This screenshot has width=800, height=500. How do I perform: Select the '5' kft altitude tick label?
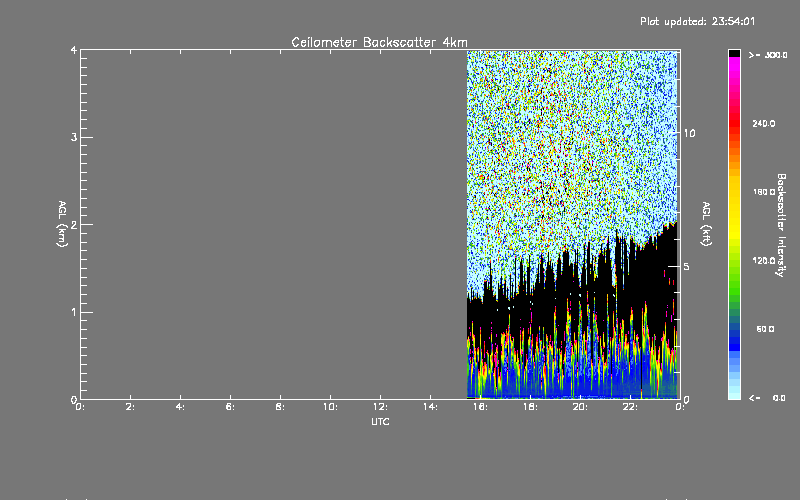pyautogui.click(x=687, y=266)
